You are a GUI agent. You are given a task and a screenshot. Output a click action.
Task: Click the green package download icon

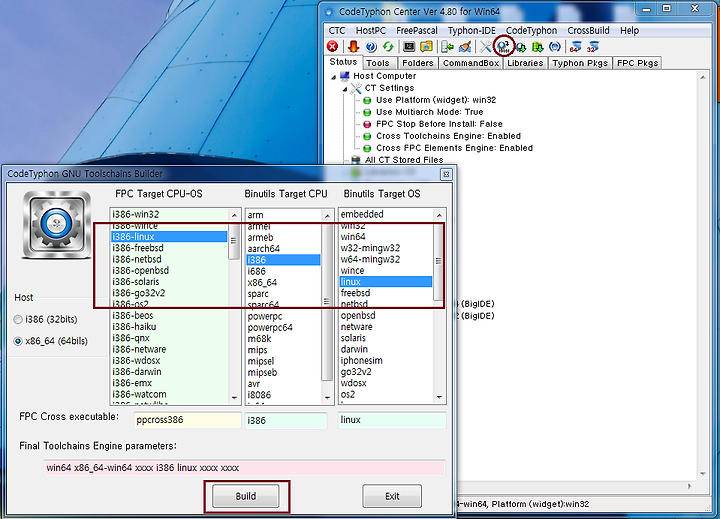537,46
